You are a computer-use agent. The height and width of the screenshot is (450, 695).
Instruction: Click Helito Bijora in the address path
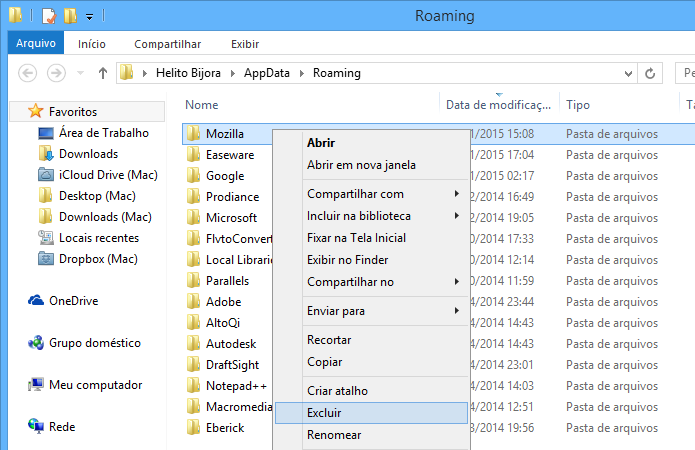188,73
